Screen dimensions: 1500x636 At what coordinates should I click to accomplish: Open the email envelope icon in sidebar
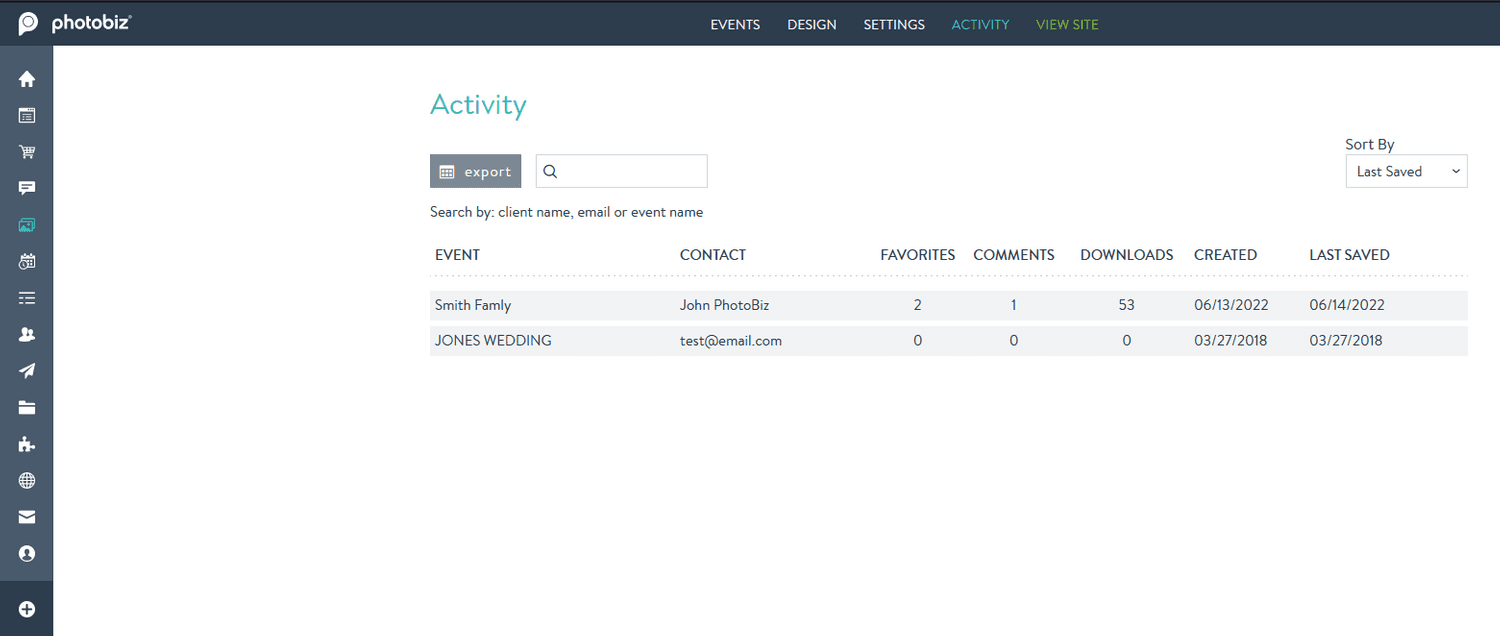click(26, 516)
